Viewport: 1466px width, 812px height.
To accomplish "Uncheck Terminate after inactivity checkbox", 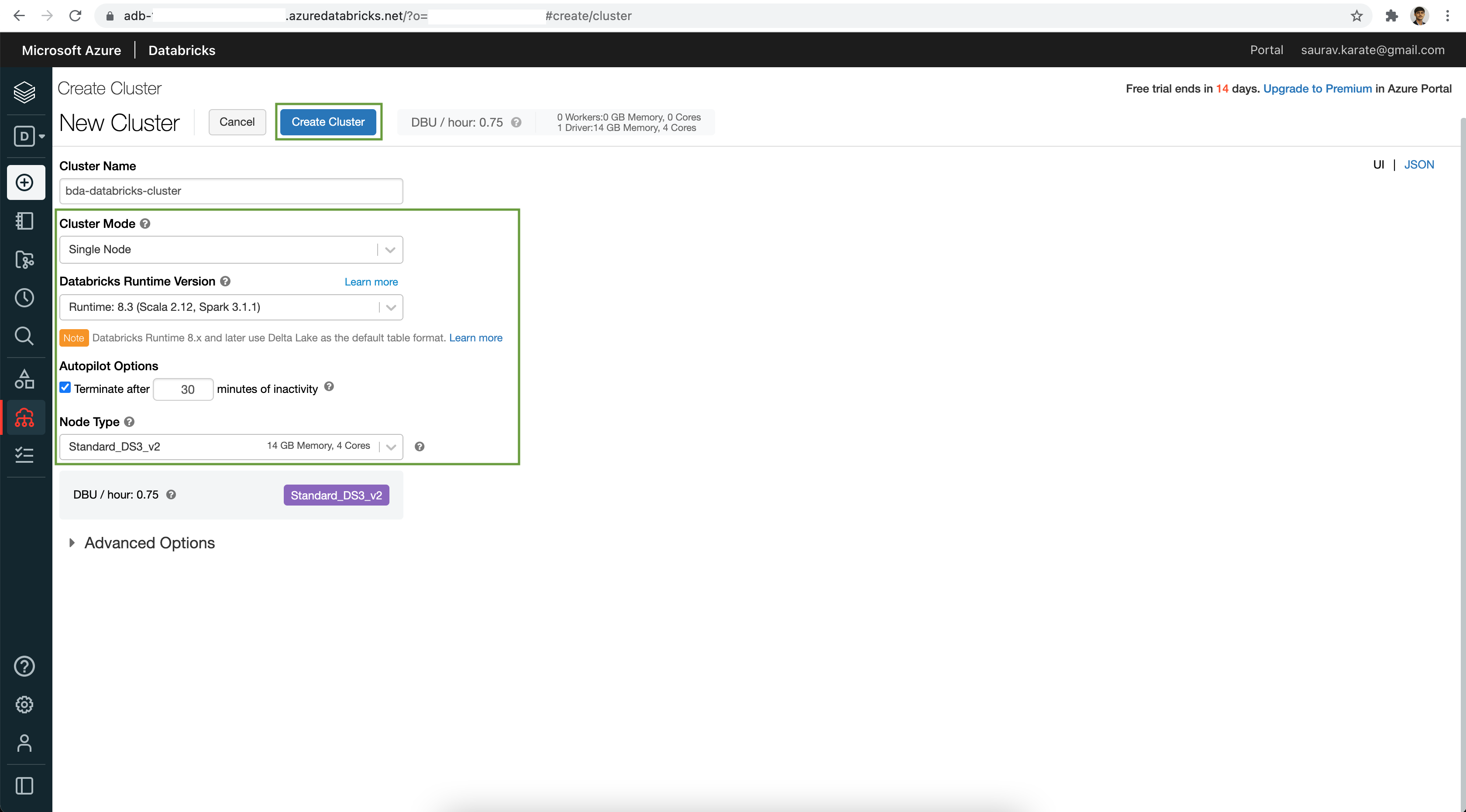I will coord(65,388).
